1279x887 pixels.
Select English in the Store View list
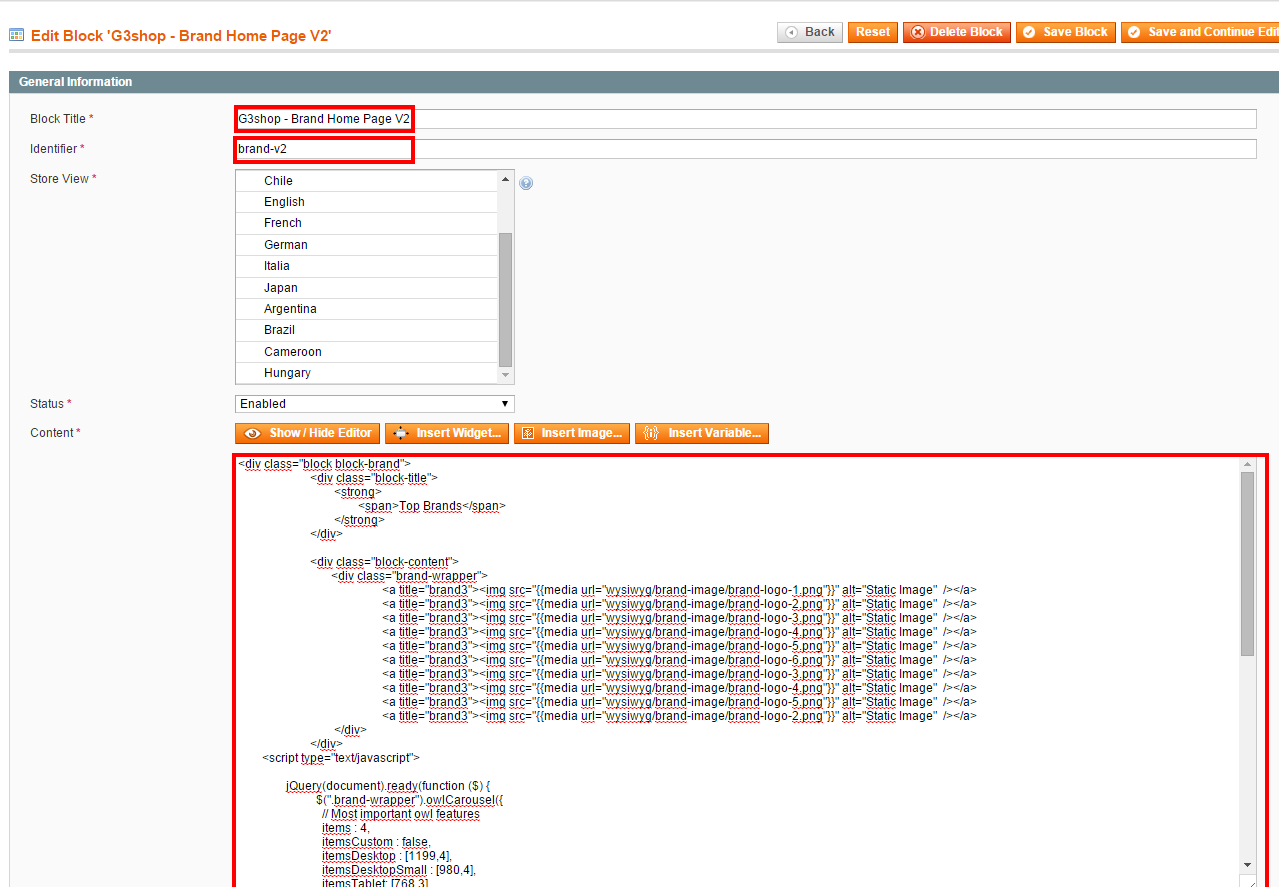pos(366,202)
